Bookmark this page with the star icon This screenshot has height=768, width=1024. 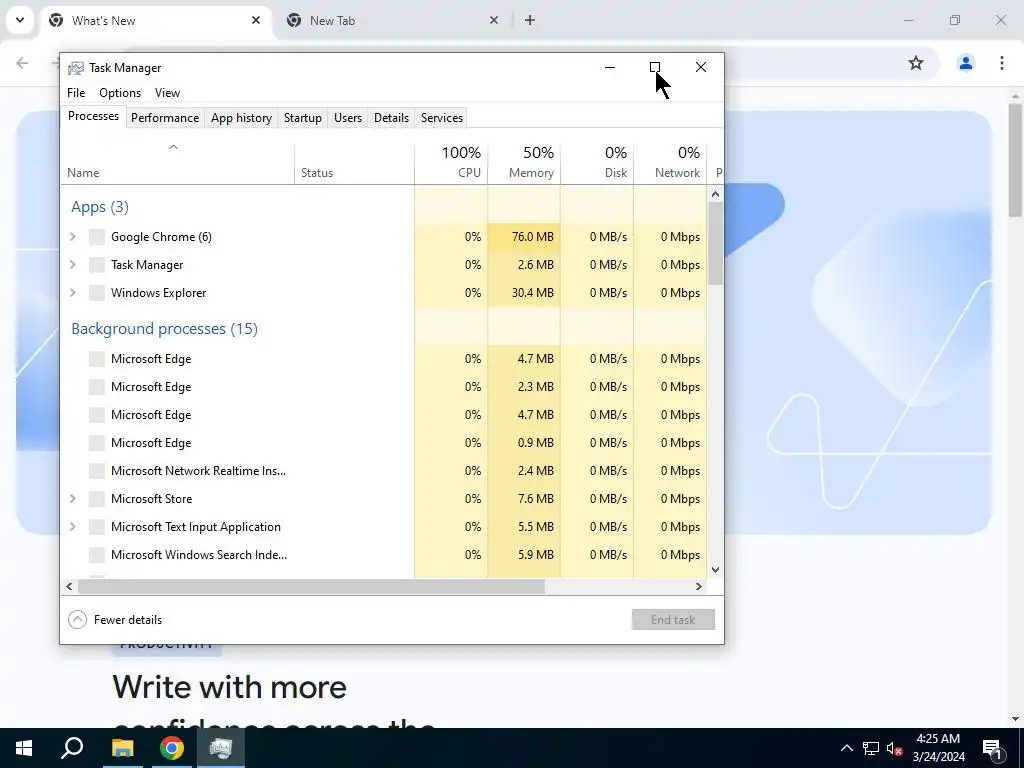coord(916,63)
